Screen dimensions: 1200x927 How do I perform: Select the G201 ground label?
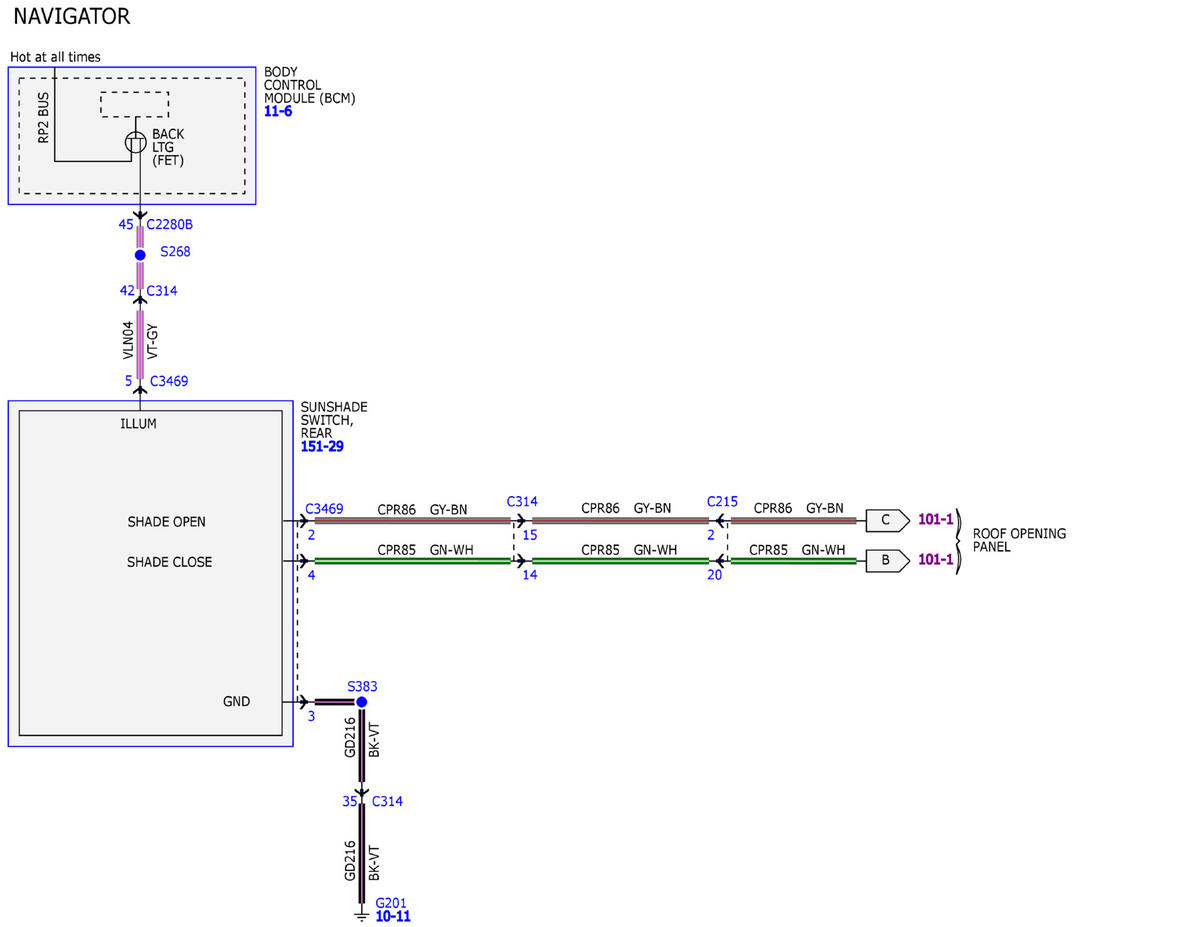391,903
